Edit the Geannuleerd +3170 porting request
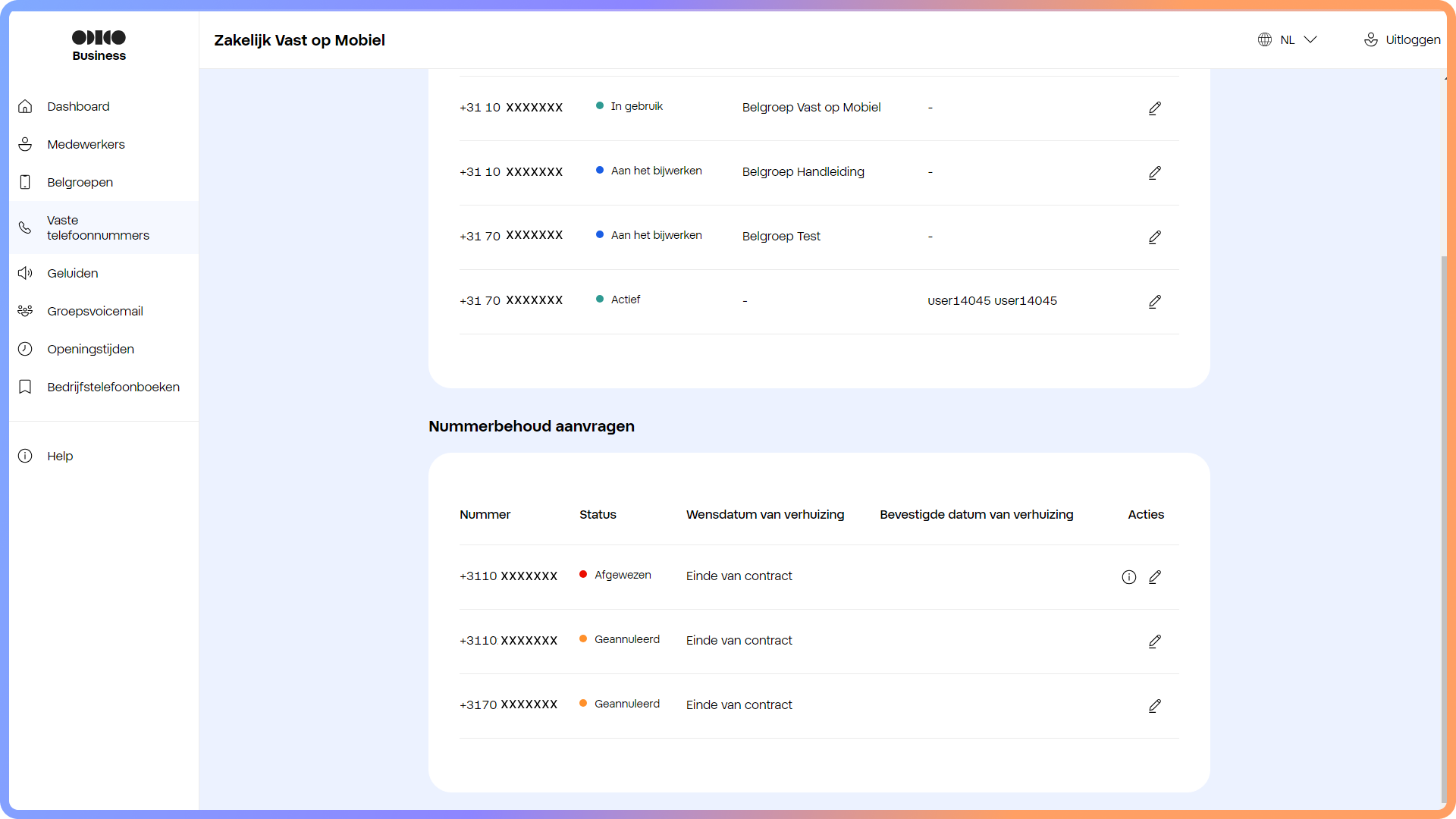Image resolution: width=1456 pixels, height=819 pixels. (x=1154, y=706)
